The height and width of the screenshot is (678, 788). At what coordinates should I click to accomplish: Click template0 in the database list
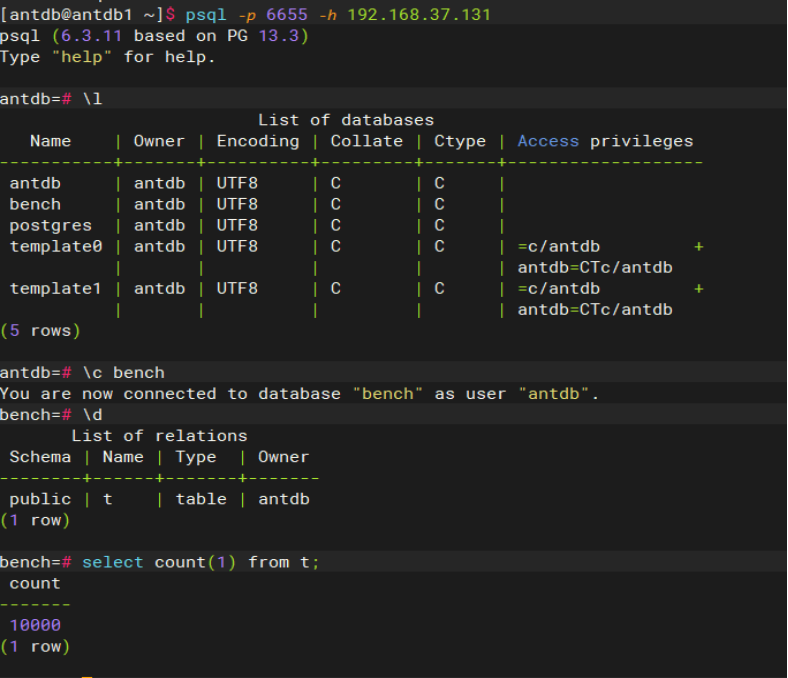pos(56,247)
